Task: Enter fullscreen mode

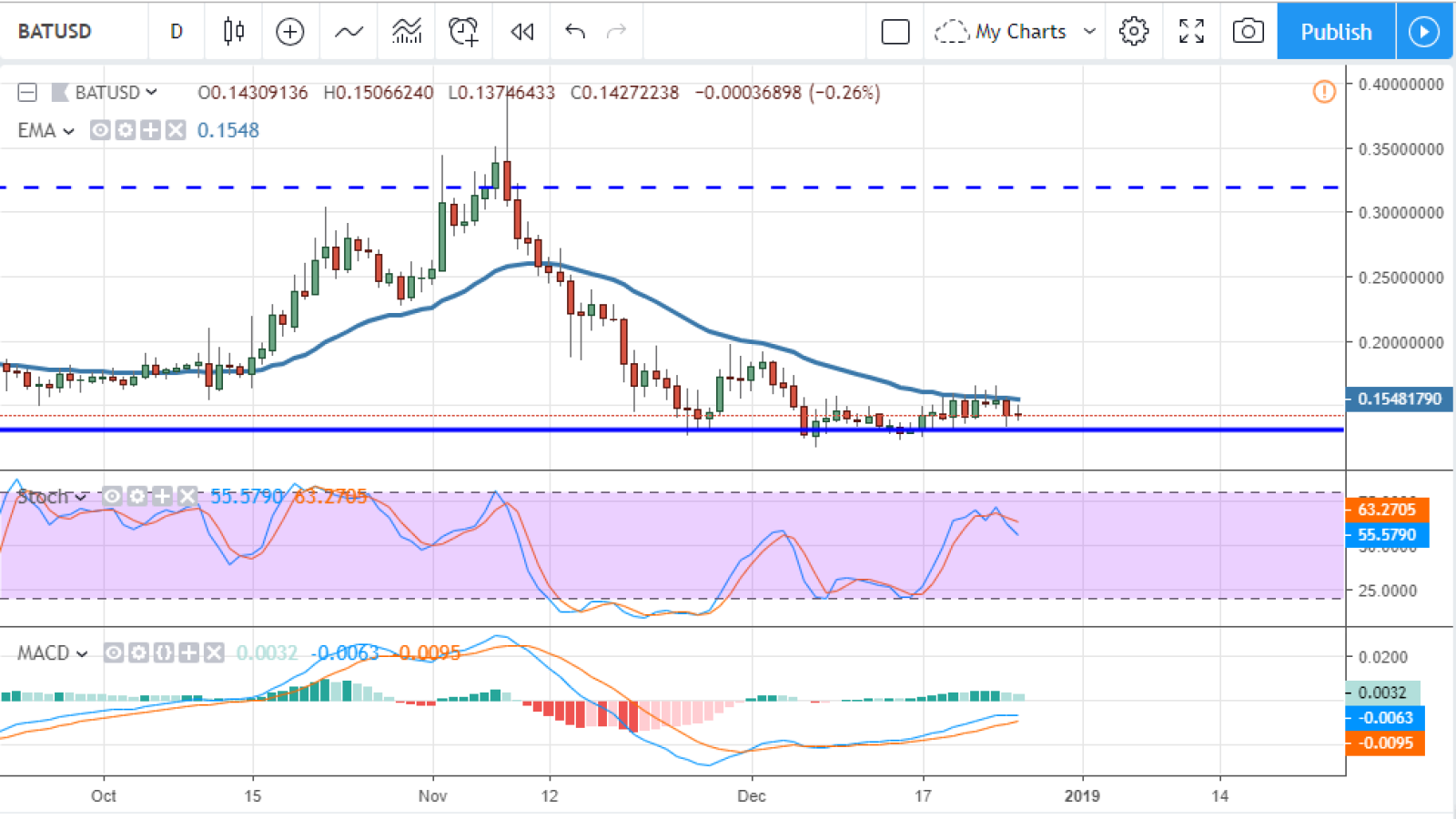Action: pyautogui.click(x=1191, y=32)
